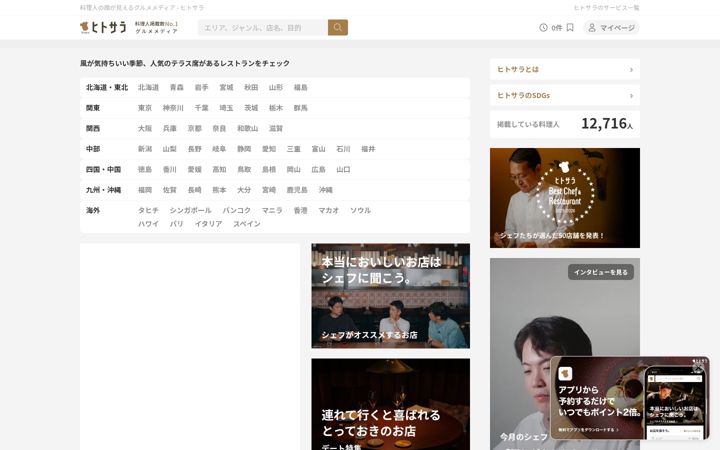Screen dimensions: 720x450
Task: Select 愛知 area link
Action: pos(269,149)
